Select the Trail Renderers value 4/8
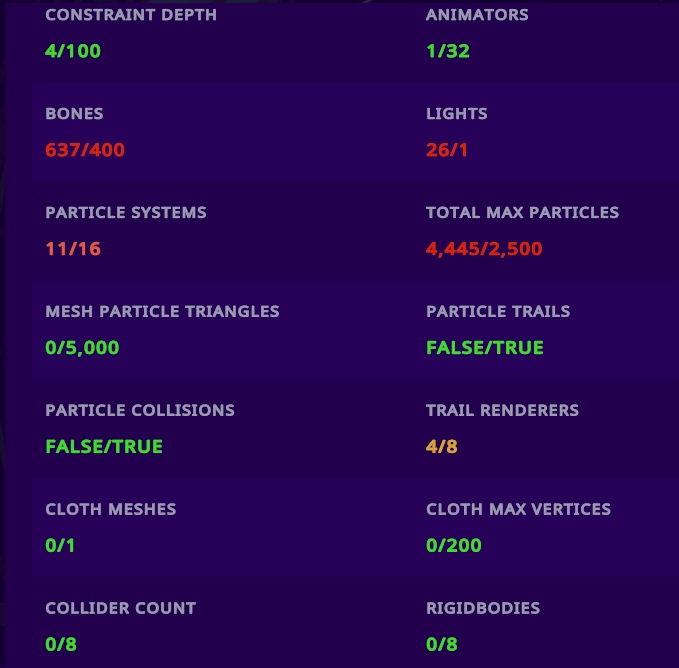The height and width of the screenshot is (668, 679). point(442,447)
